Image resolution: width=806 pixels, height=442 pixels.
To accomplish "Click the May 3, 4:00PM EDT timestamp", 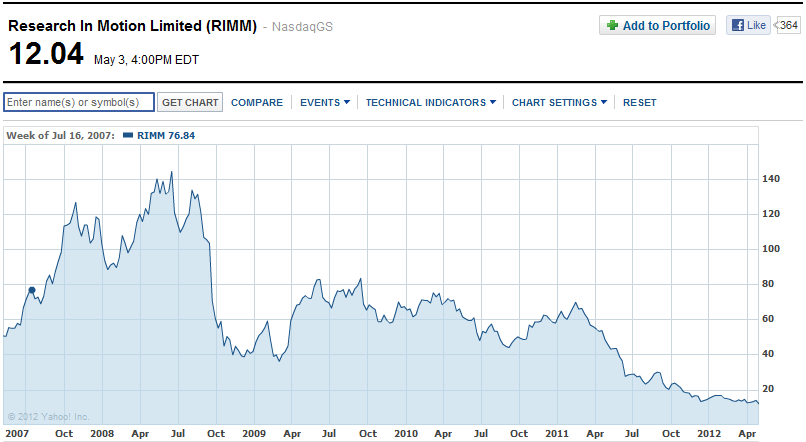I will tap(146, 60).
